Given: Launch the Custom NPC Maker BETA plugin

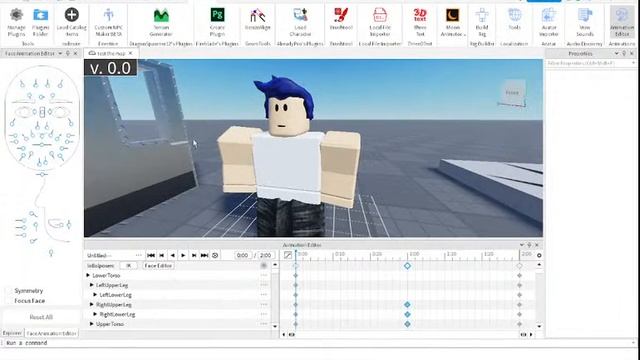Looking at the screenshot, I should tap(108, 22).
